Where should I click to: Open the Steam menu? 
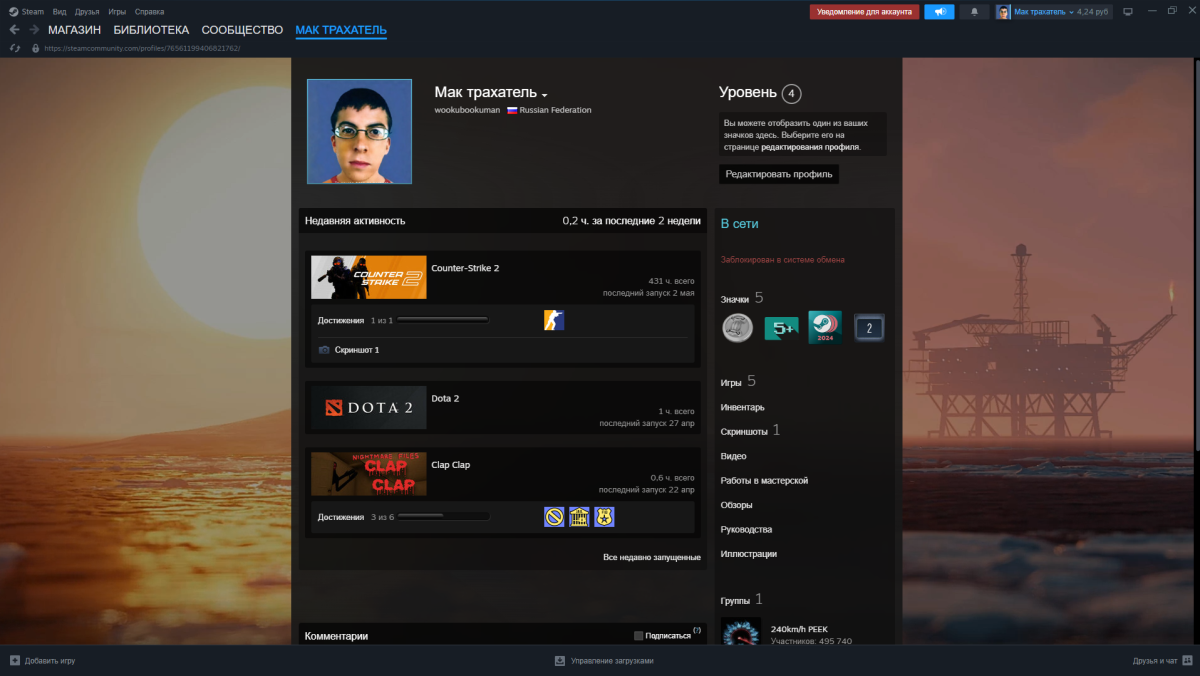(x=34, y=12)
